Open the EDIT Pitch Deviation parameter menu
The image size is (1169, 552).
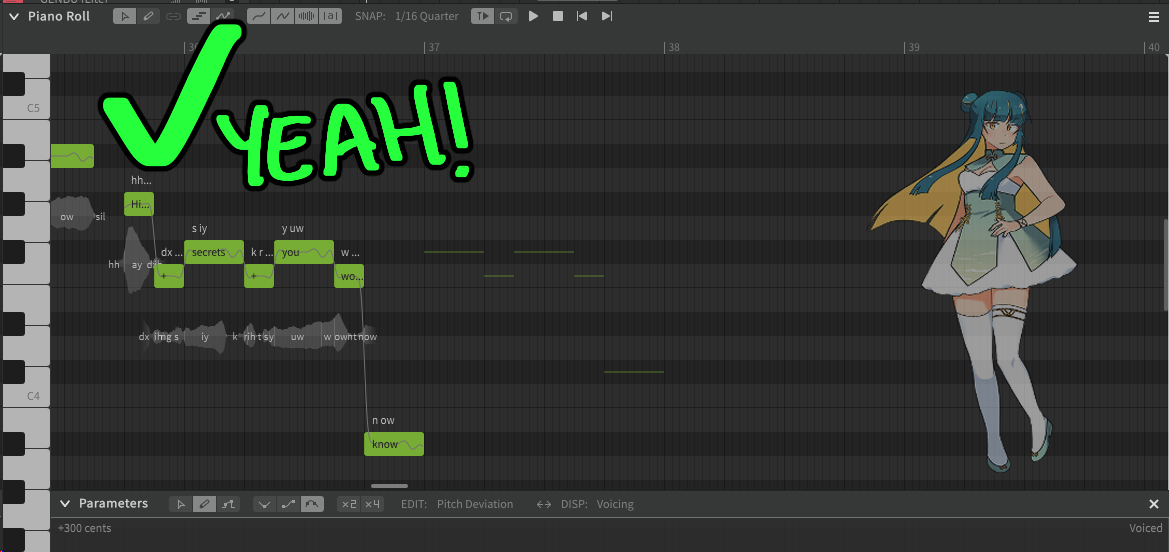(x=474, y=504)
